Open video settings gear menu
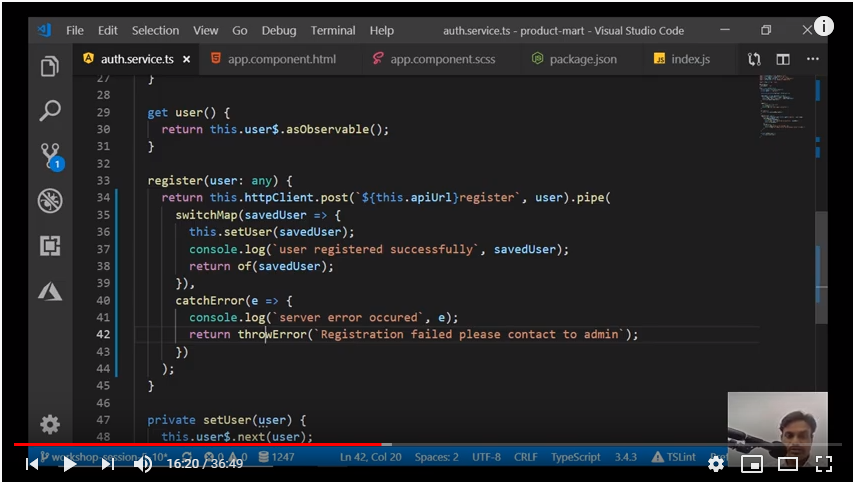 (x=716, y=464)
